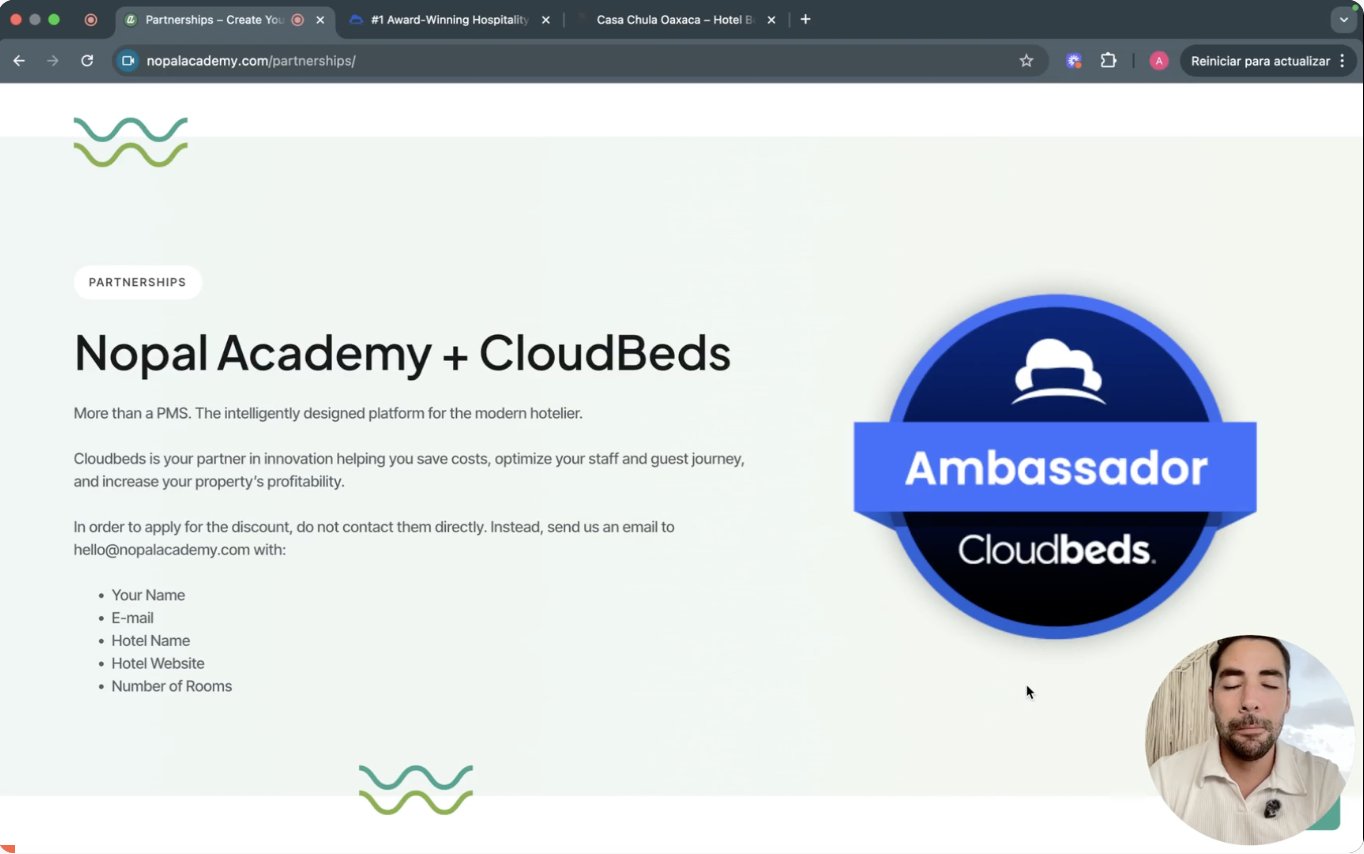The image size is (1364, 854).
Task: Click the PARTNERSHIPS pill label
Action: (x=137, y=282)
